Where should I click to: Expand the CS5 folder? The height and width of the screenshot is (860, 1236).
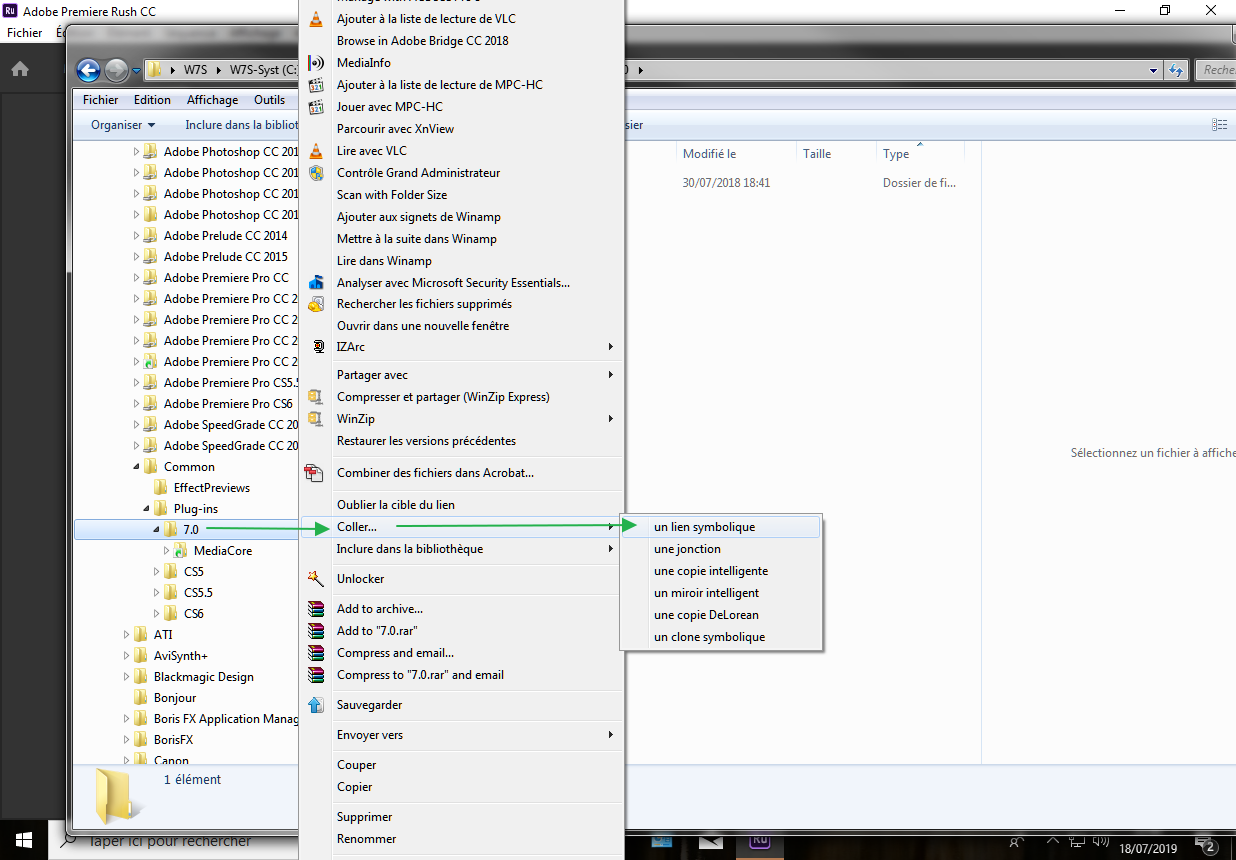157,572
